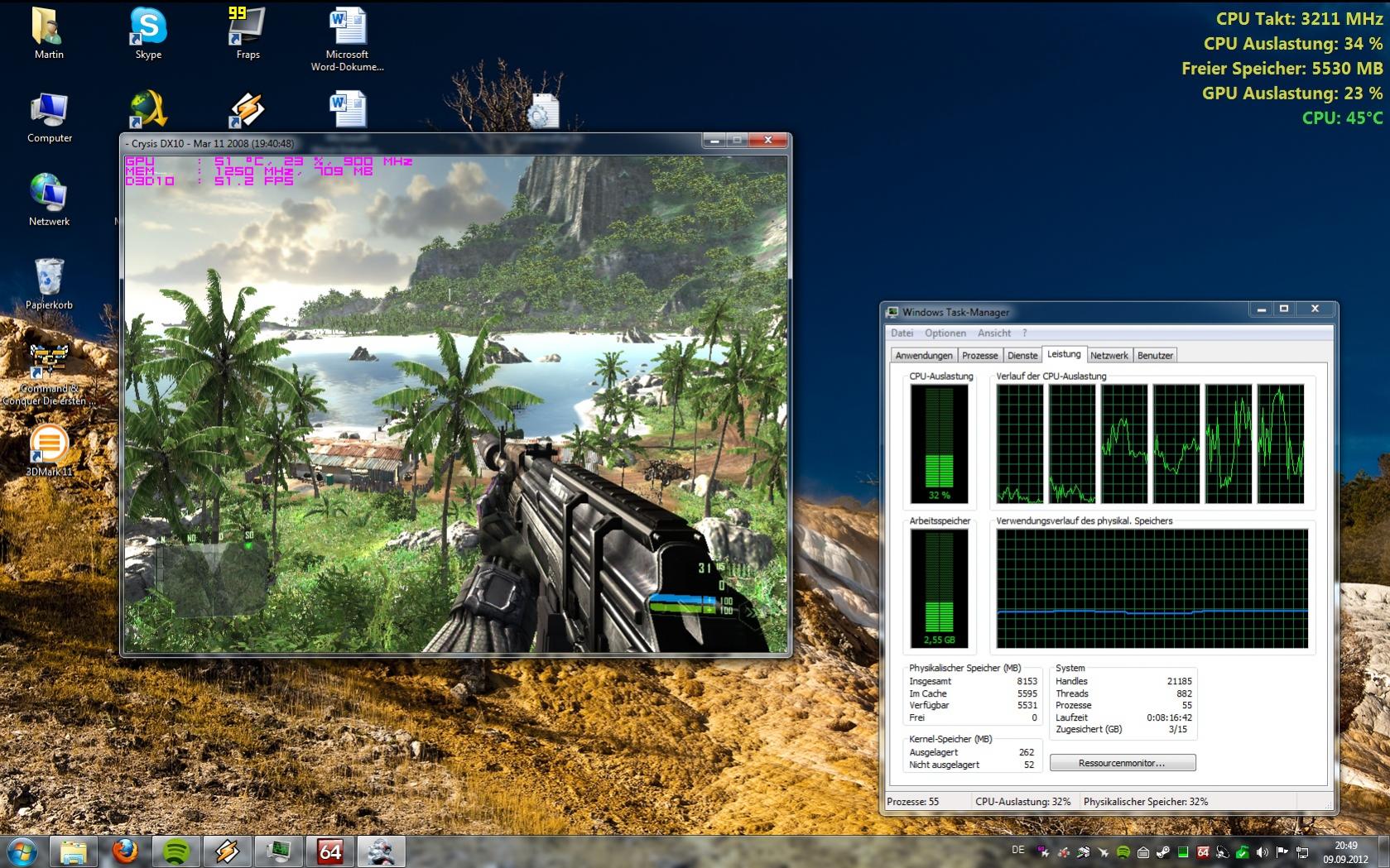This screenshot has width=1390, height=868.
Task: Select the Winamp lightning-bolt shortcut on the desktop
Action: tap(248, 110)
